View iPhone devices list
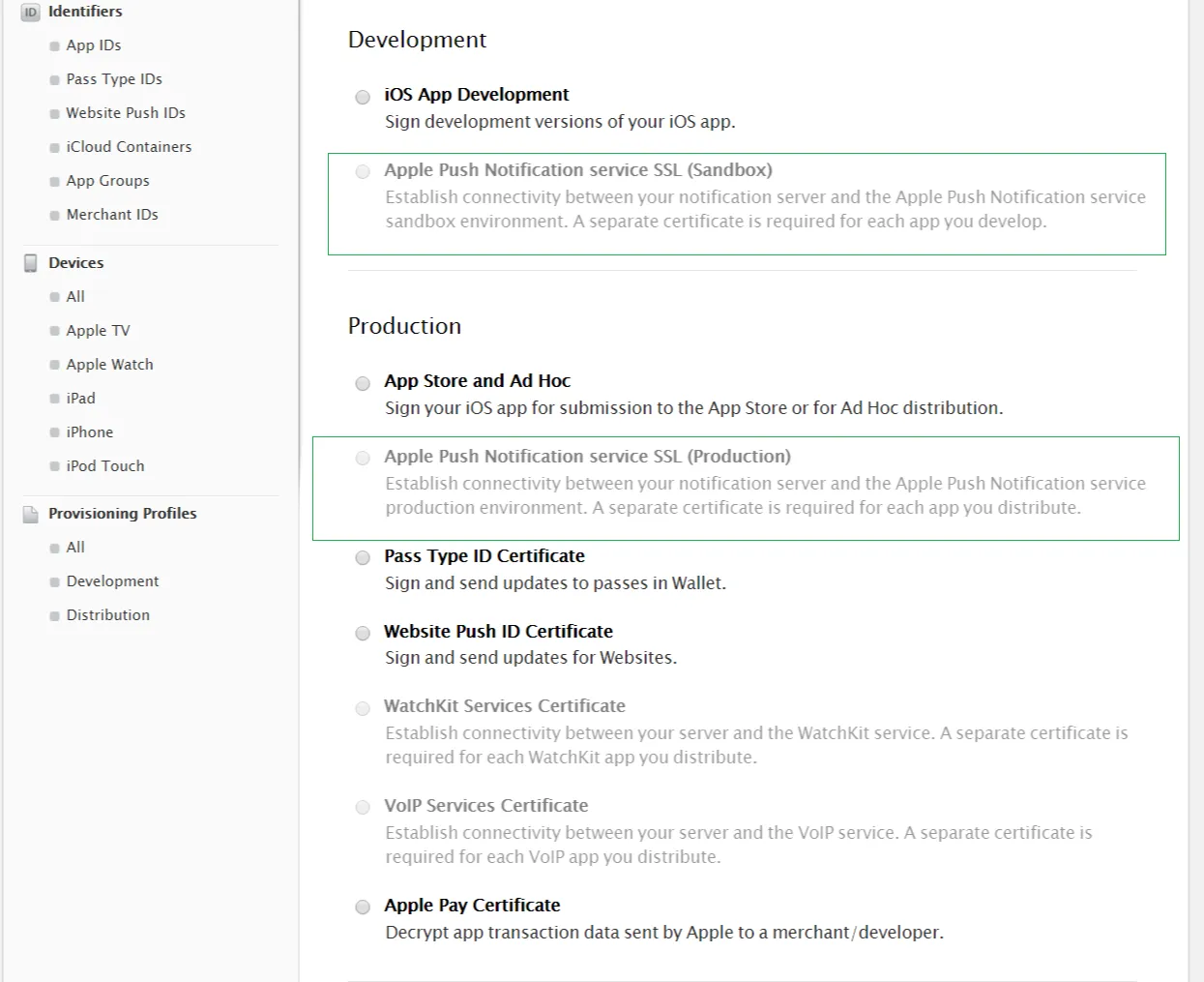Image resolution: width=1204 pixels, height=982 pixels. 89,432
